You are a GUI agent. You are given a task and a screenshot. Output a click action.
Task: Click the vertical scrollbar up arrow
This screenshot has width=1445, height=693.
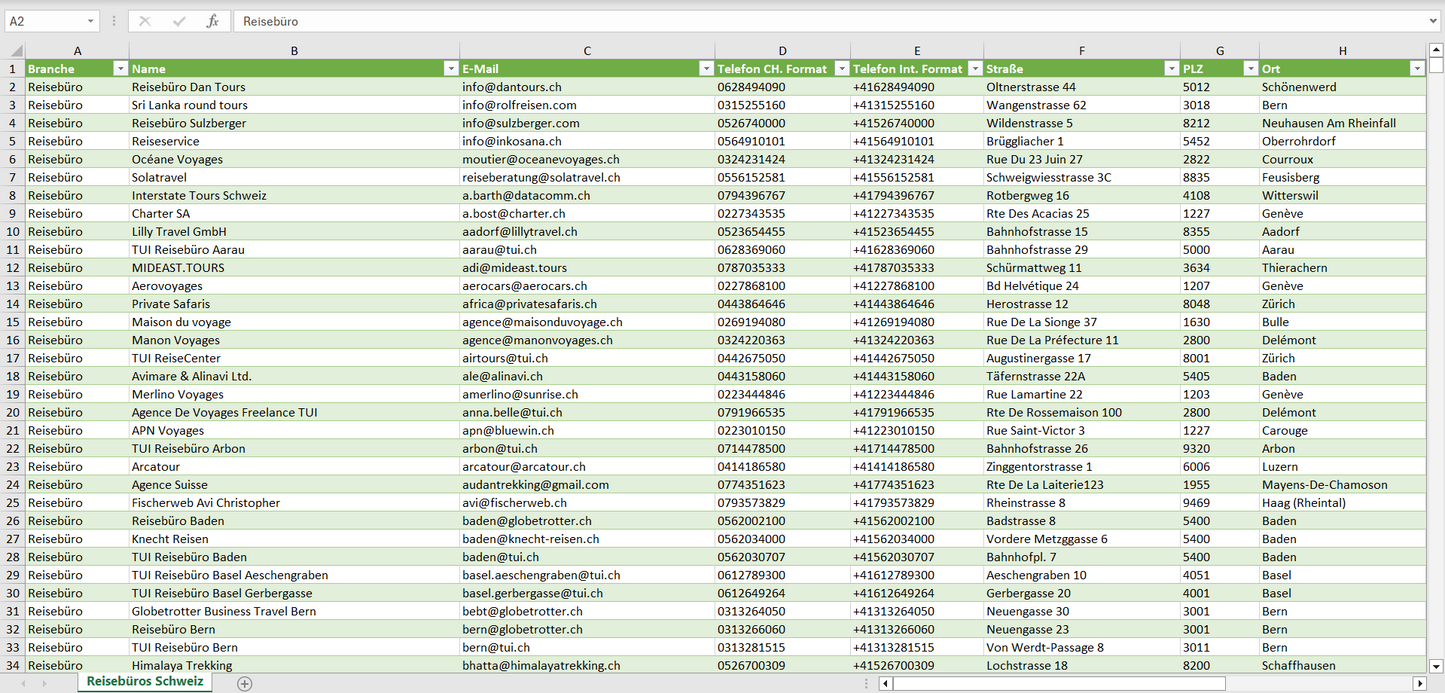pyautogui.click(x=1436, y=51)
